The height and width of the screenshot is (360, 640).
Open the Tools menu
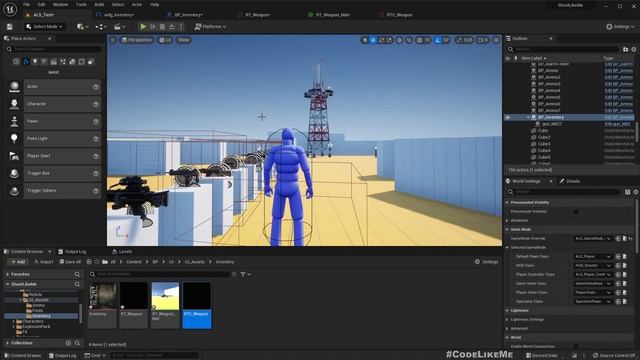click(81, 4)
